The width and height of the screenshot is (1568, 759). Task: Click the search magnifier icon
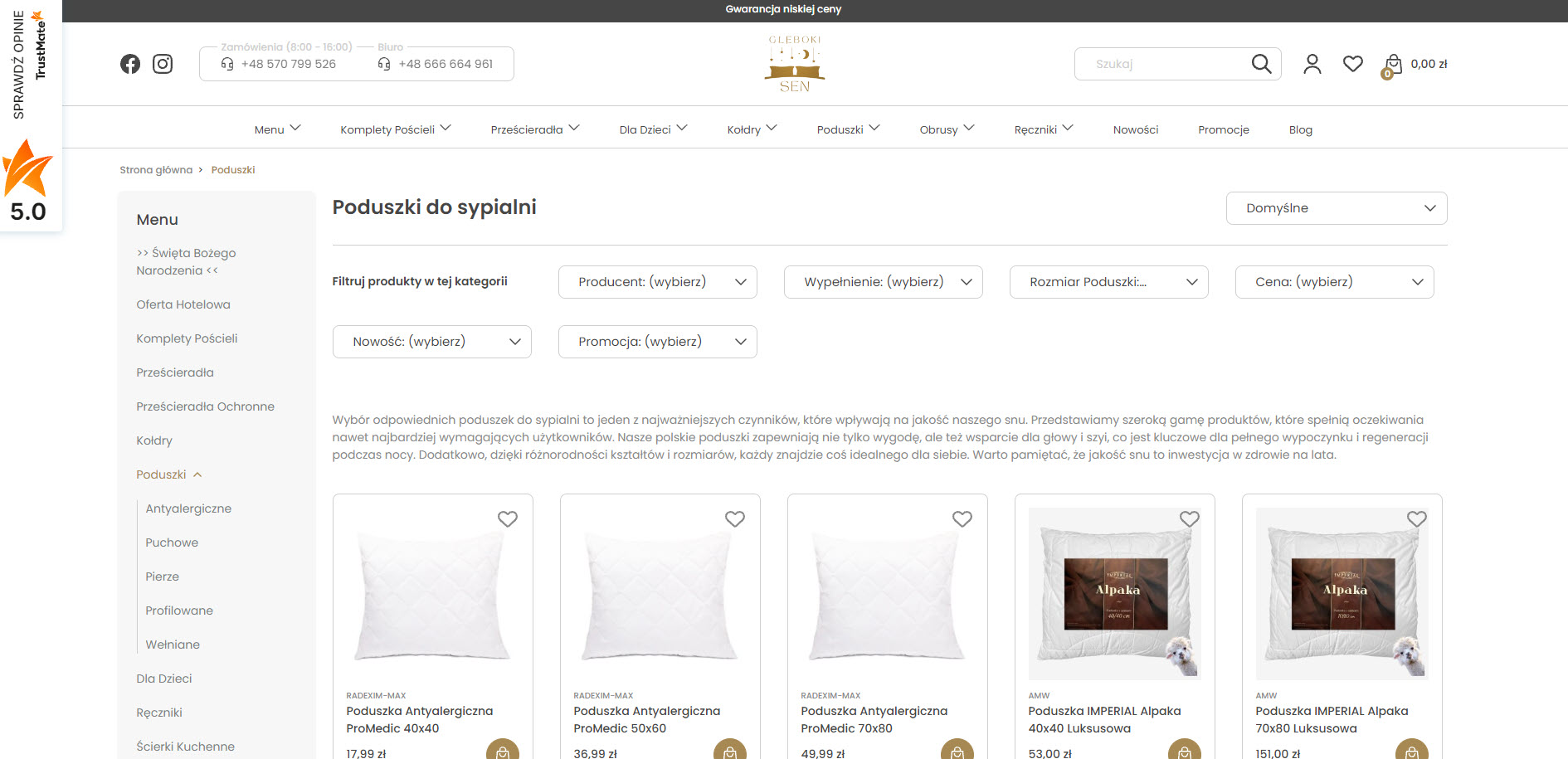tap(1261, 64)
